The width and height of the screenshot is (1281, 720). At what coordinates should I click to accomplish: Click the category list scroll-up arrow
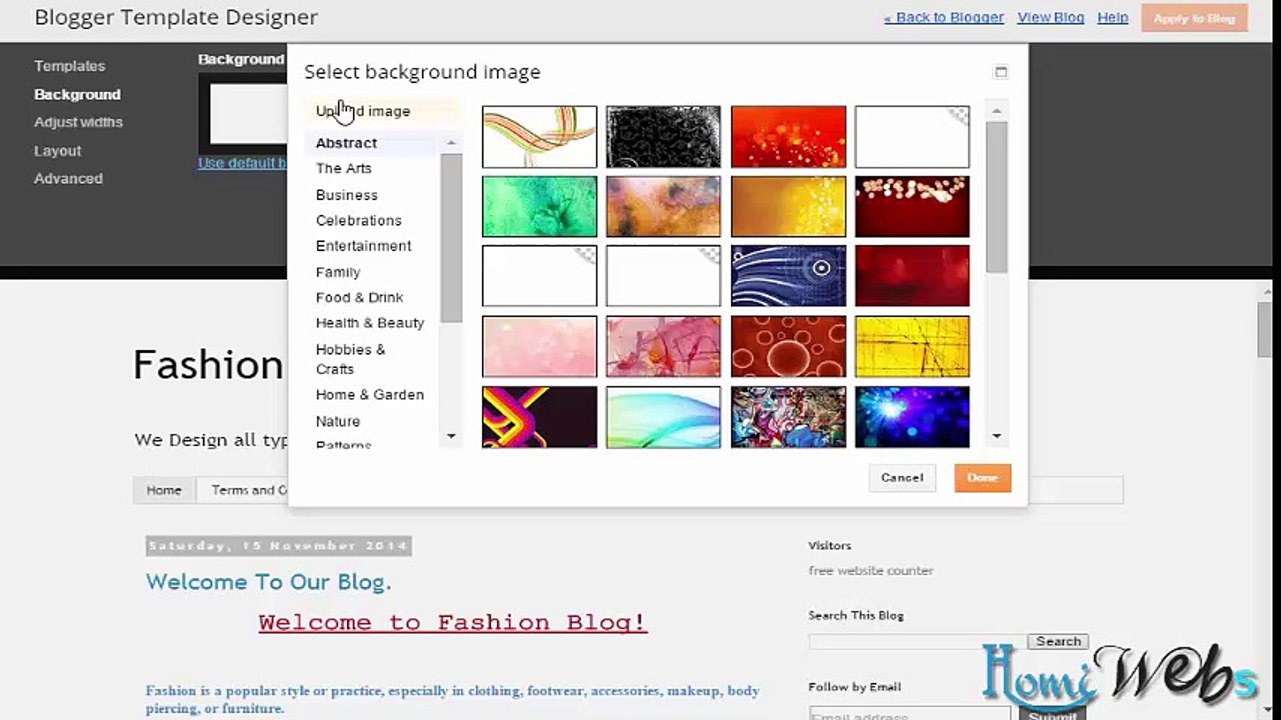[451, 143]
